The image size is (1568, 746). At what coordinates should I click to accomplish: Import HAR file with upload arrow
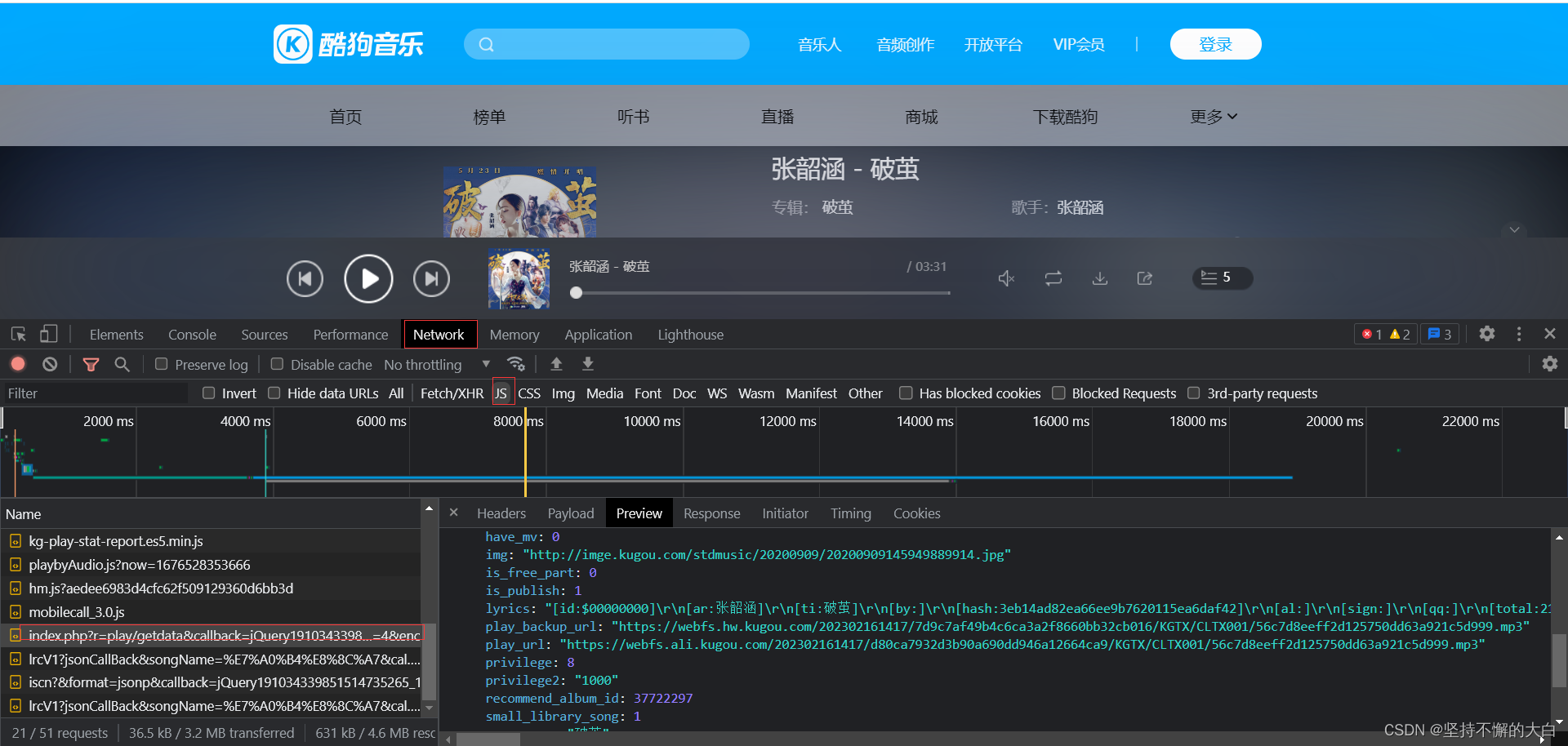556,364
